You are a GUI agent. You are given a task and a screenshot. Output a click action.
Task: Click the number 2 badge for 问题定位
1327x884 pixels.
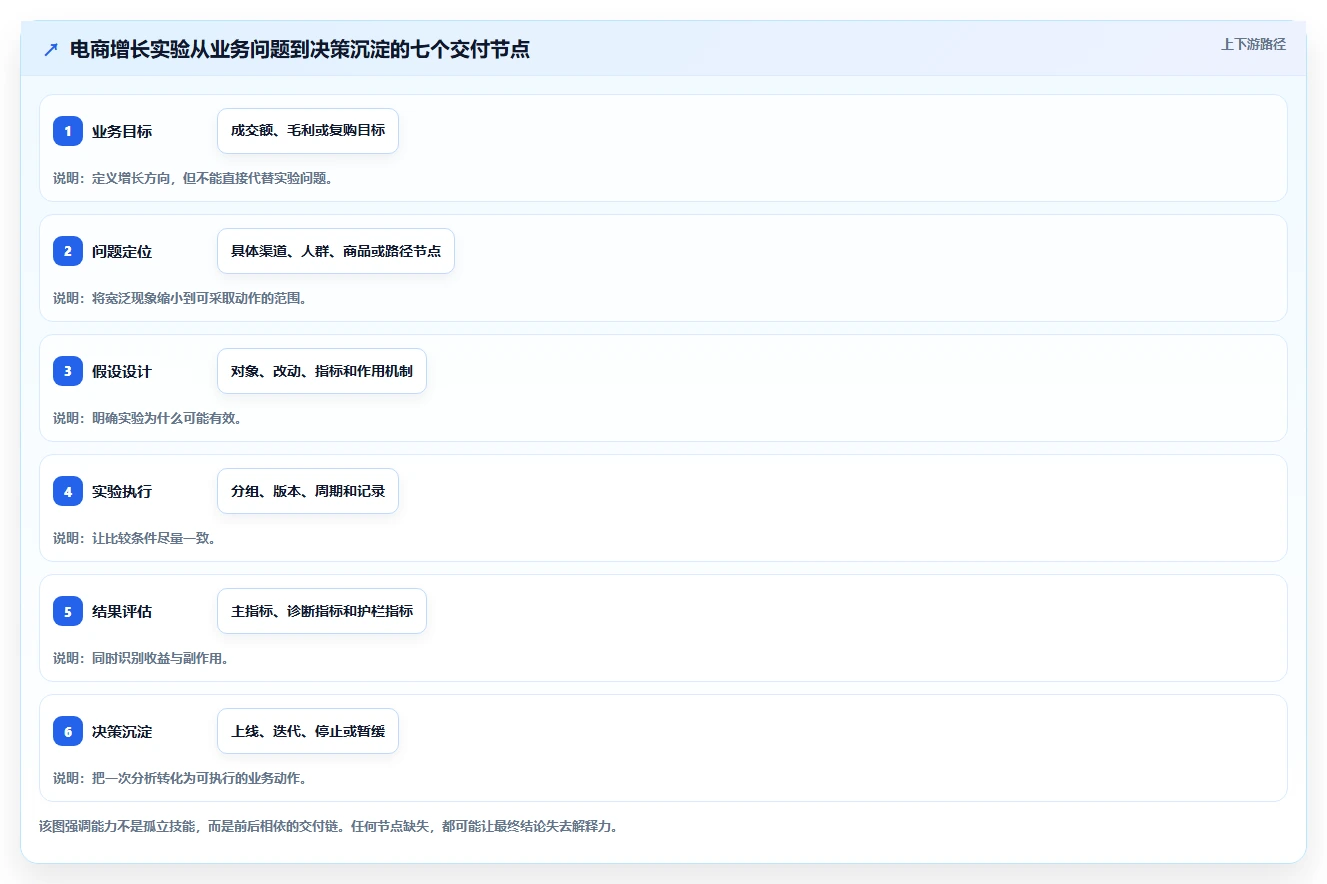coord(68,251)
